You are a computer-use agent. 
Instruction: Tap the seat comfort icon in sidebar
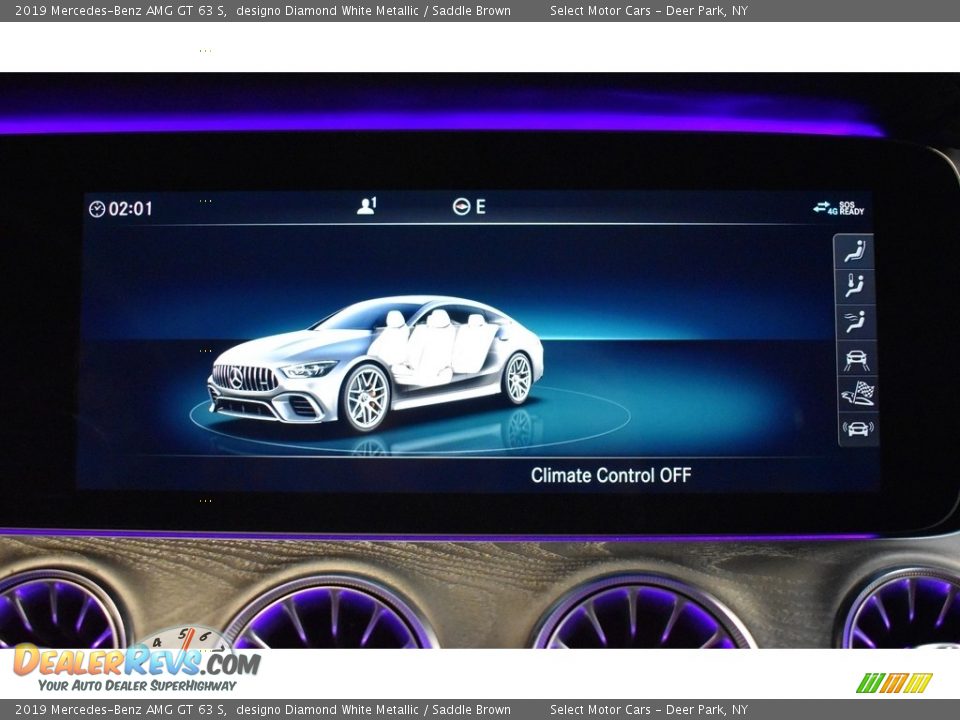tap(854, 251)
